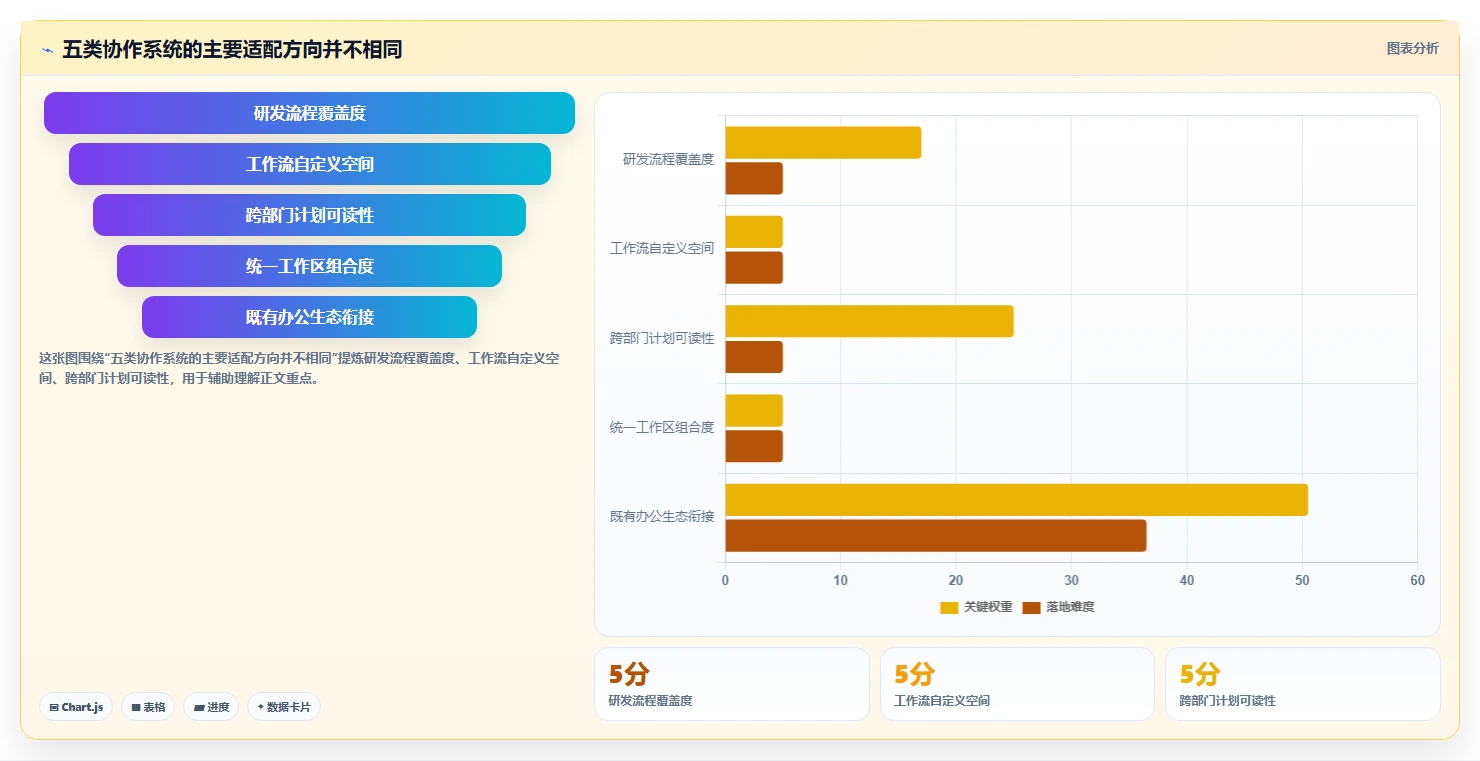The width and height of the screenshot is (1480, 761).
Task: Click the x-axis tick value 50
Action: [1302, 580]
